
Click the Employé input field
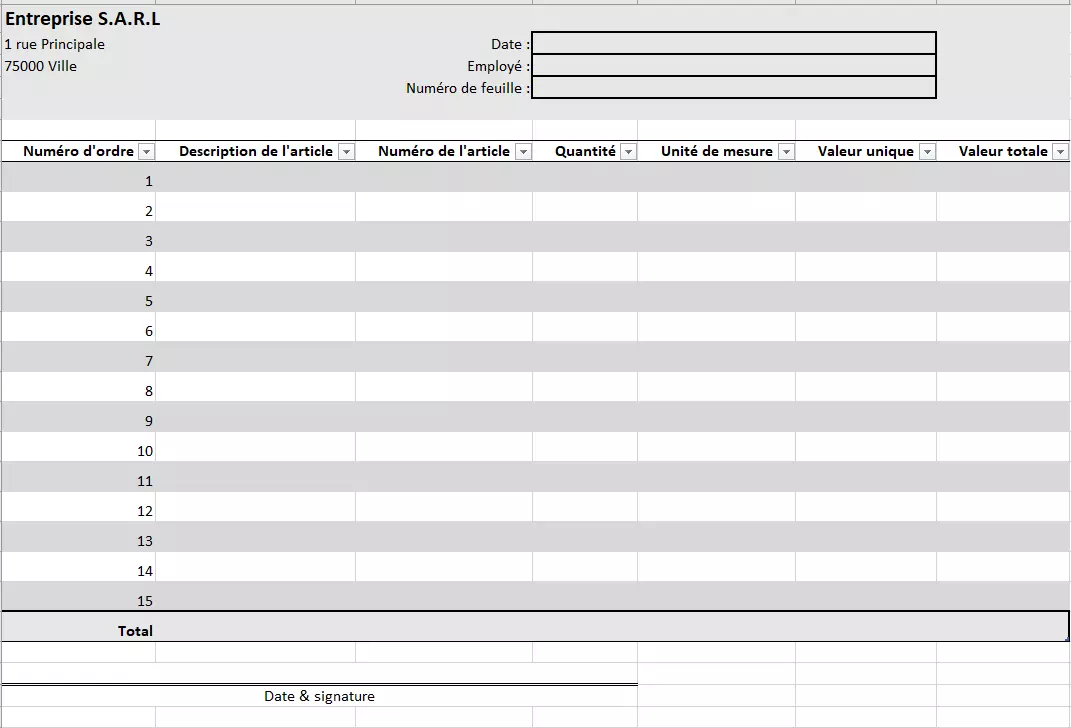point(735,65)
